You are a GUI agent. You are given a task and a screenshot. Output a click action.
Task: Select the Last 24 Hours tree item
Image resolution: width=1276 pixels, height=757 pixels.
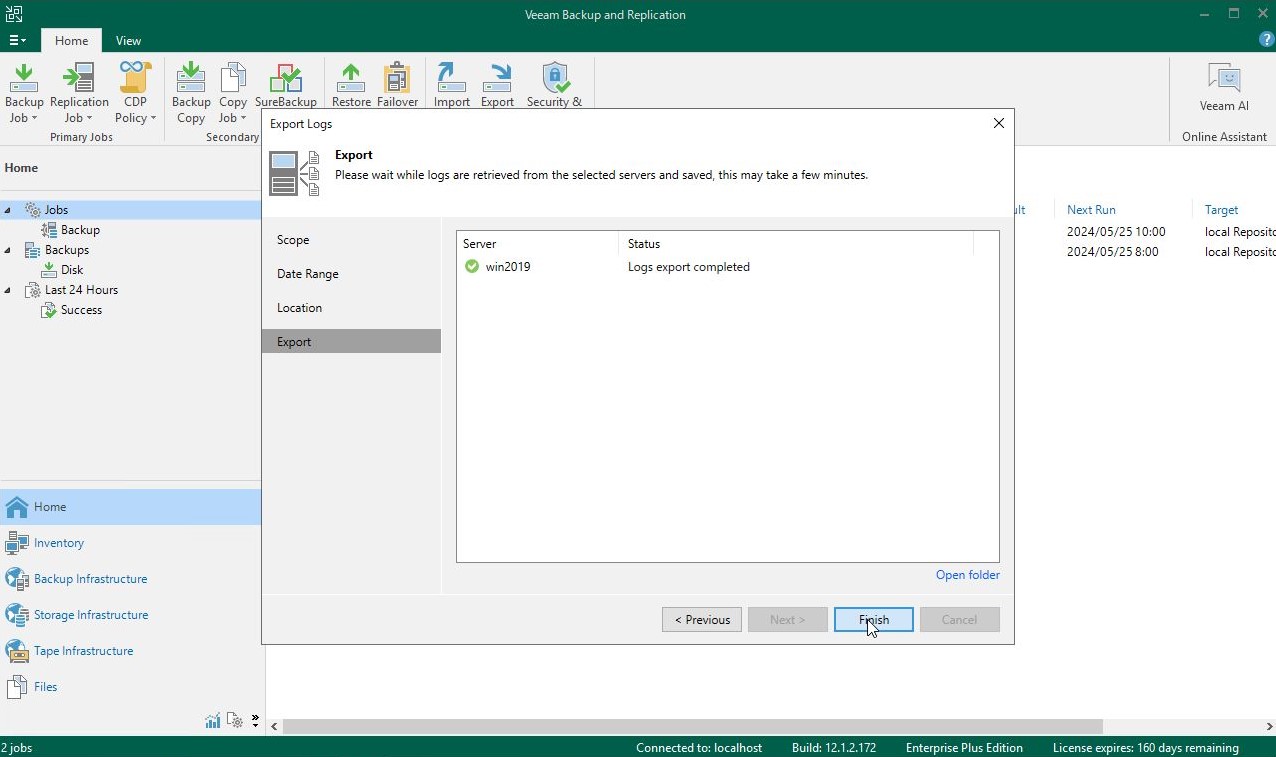(81, 290)
